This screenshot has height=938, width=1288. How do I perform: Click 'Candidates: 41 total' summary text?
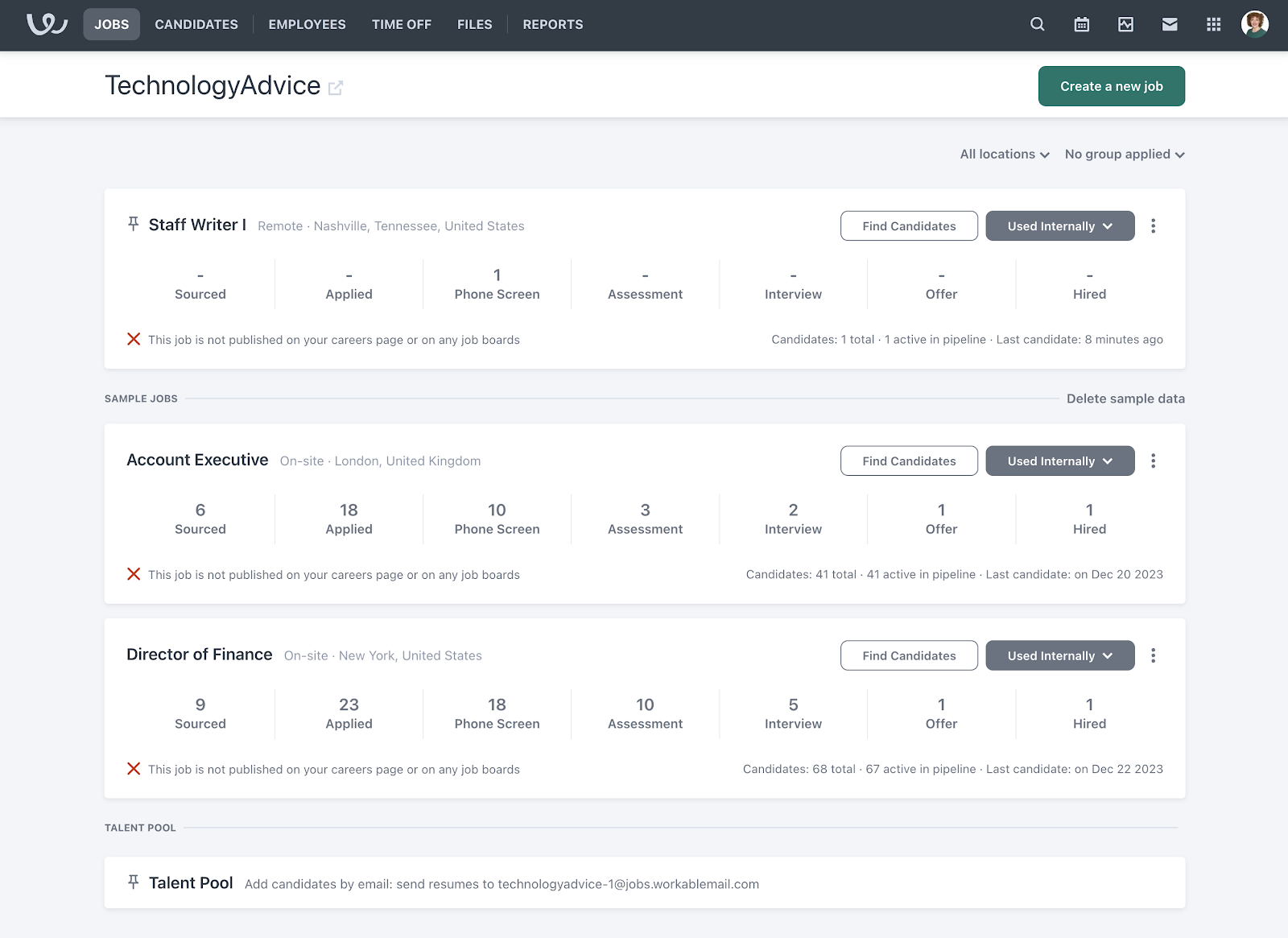[x=801, y=574]
